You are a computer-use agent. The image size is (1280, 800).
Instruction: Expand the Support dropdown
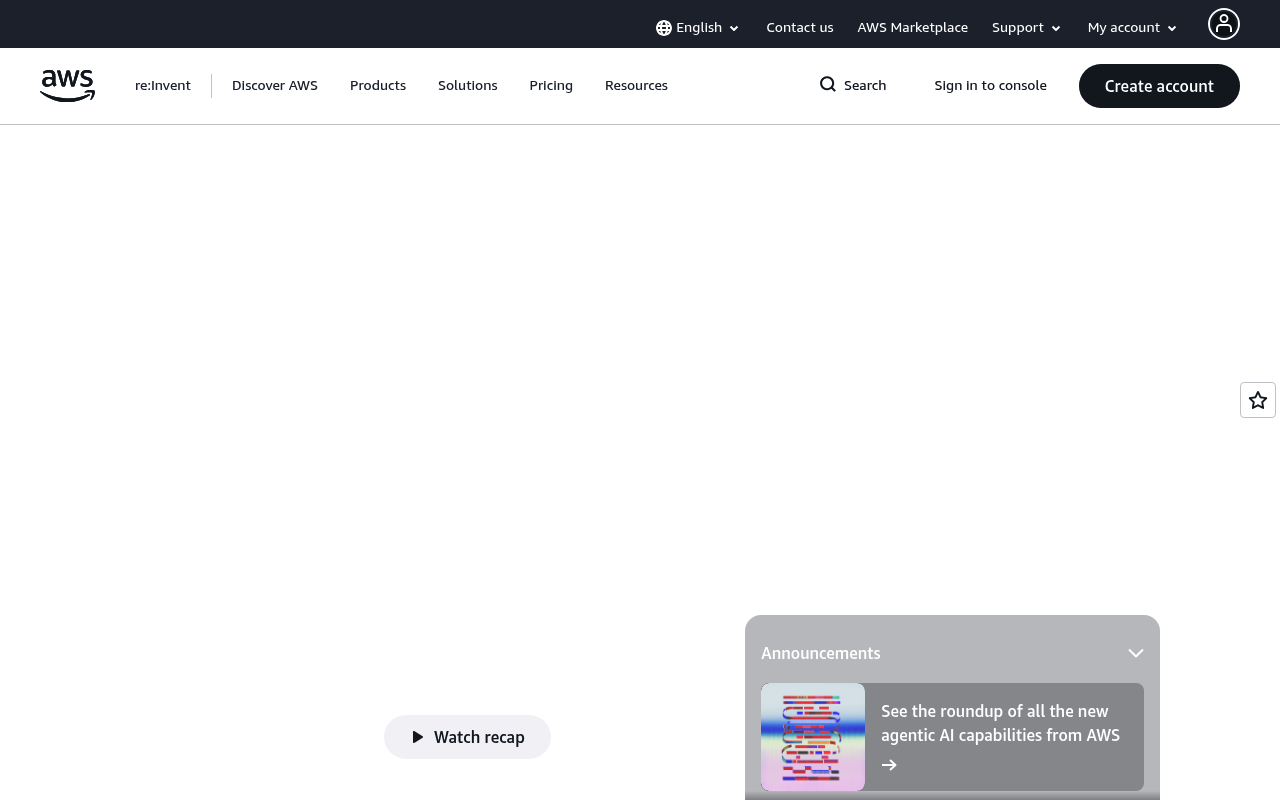[x=1027, y=28]
